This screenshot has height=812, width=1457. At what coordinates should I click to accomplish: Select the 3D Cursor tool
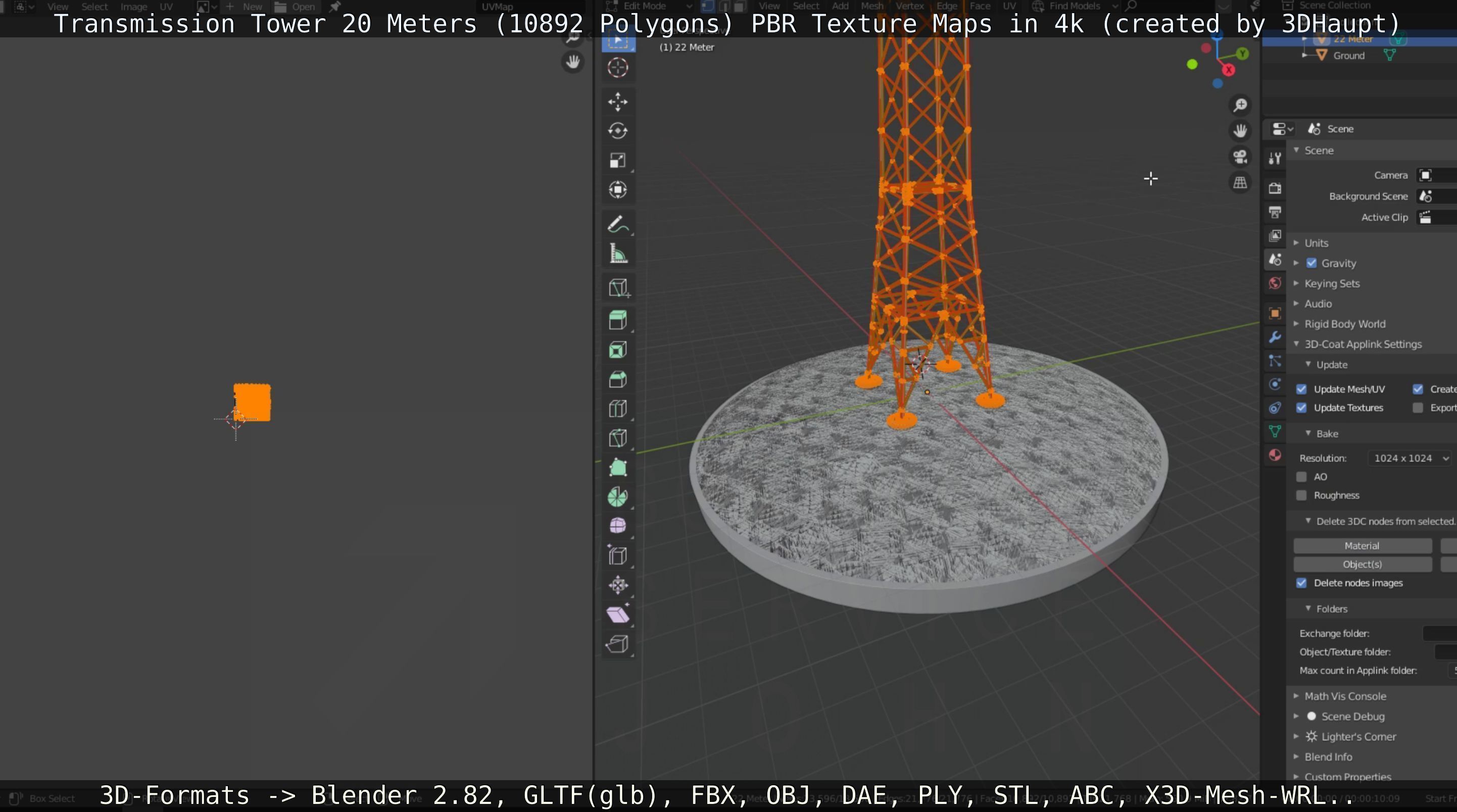tap(618, 68)
